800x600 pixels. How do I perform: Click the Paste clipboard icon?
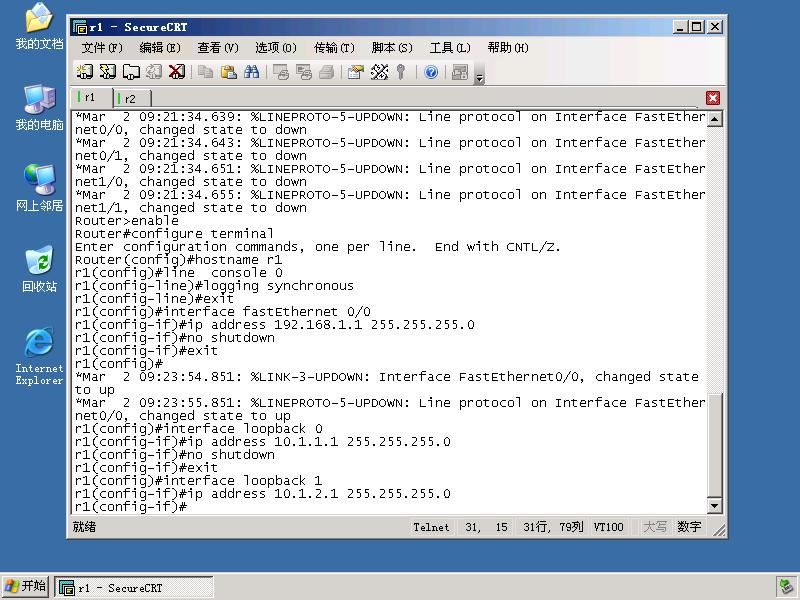pyautogui.click(x=229, y=72)
